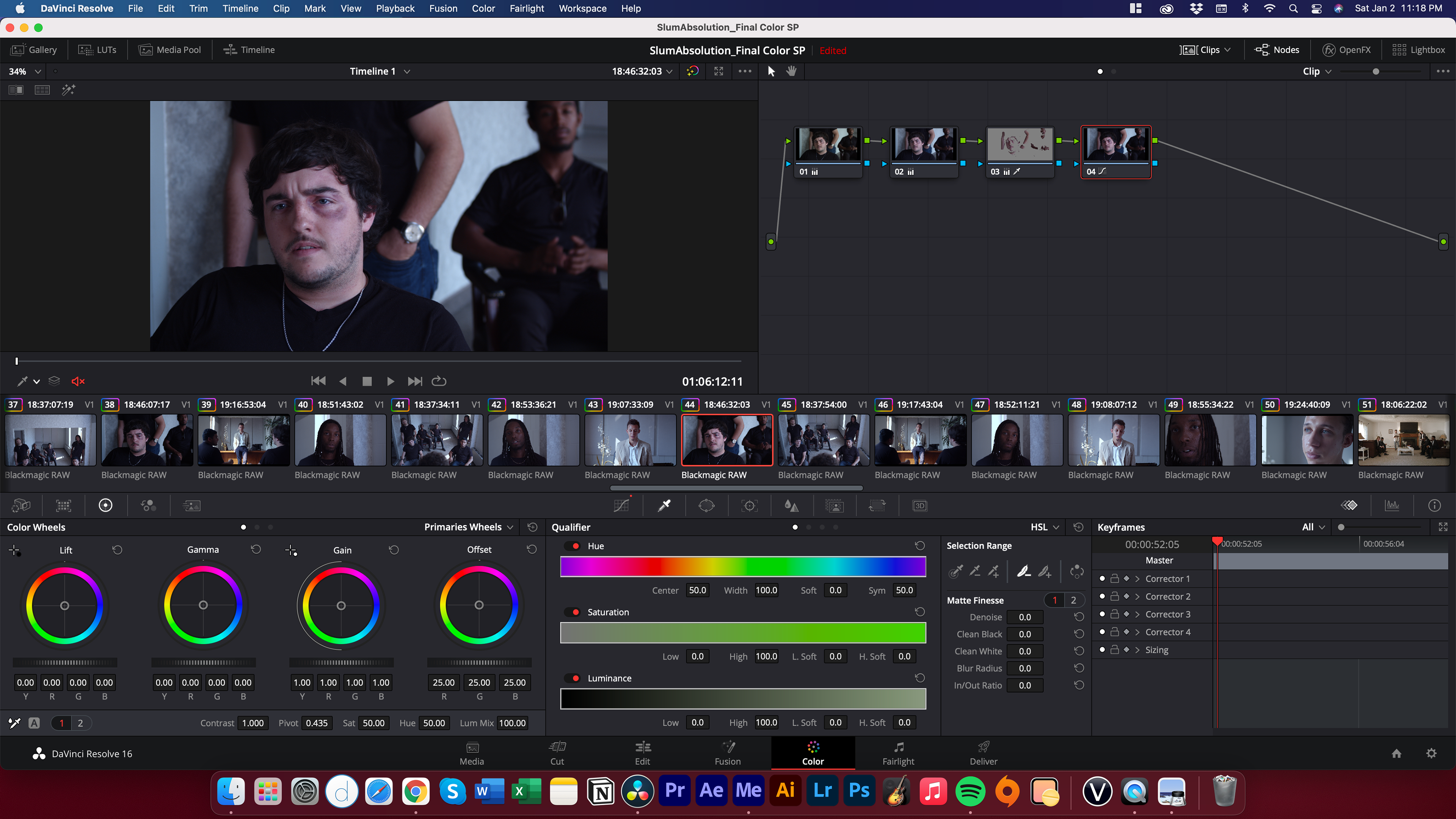Screen dimensions: 1456x819
Task: Toggle Corrector 1 keyframe enable dot
Action: 1102,579
